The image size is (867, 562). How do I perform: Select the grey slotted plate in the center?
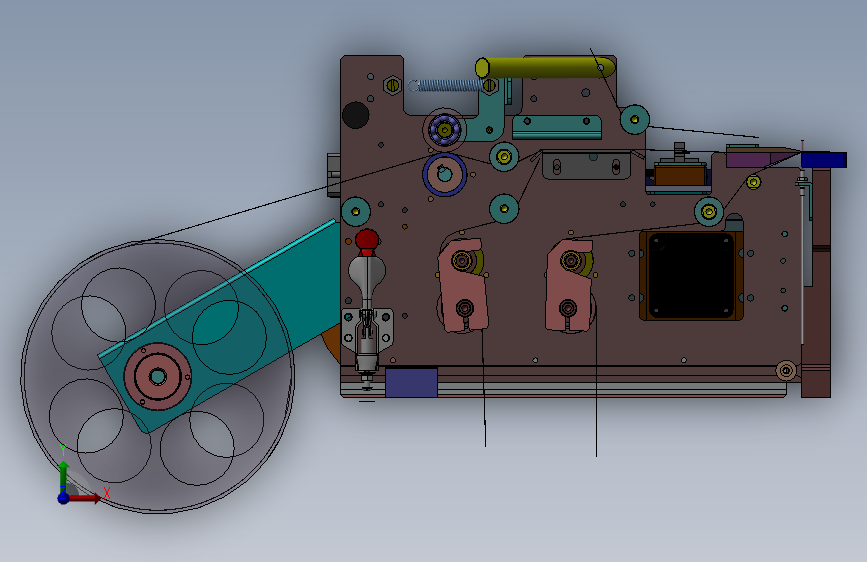pyautogui.click(x=587, y=165)
